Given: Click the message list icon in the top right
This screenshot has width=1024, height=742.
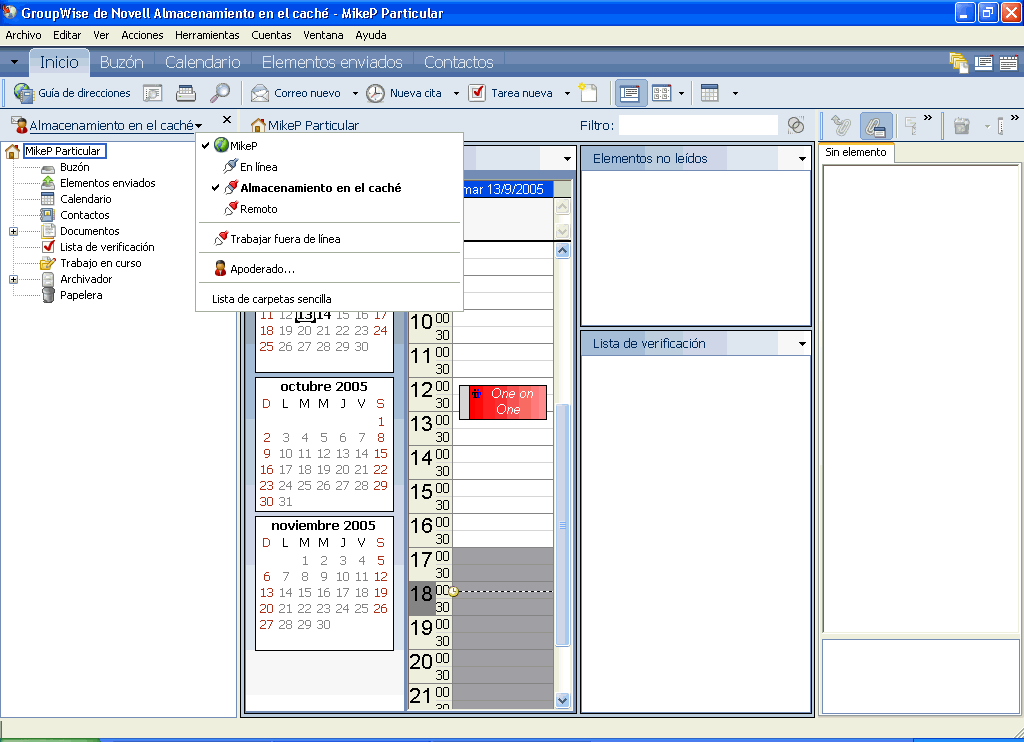Looking at the screenshot, I should click(984, 63).
